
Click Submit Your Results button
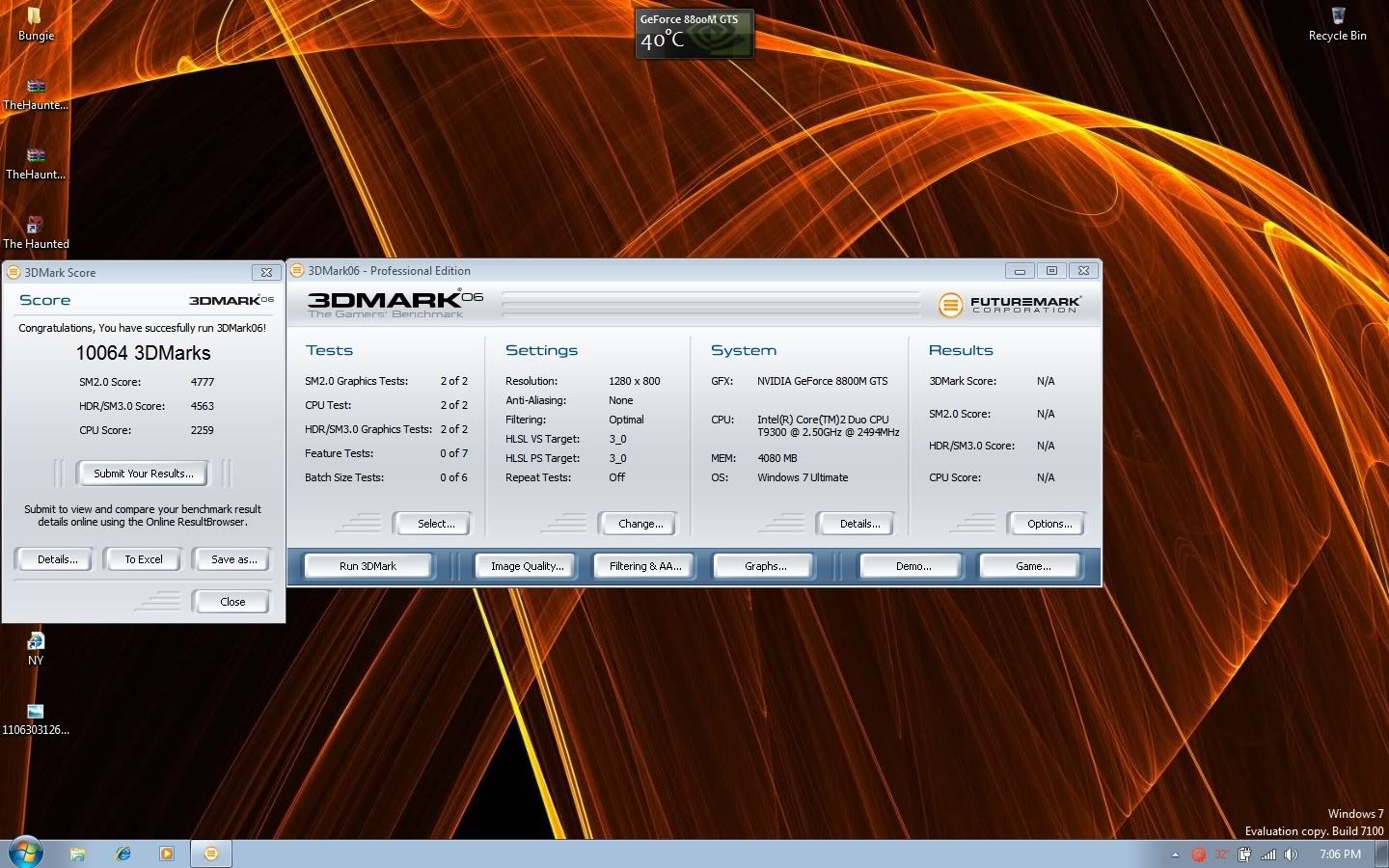(x=143, y=474)
